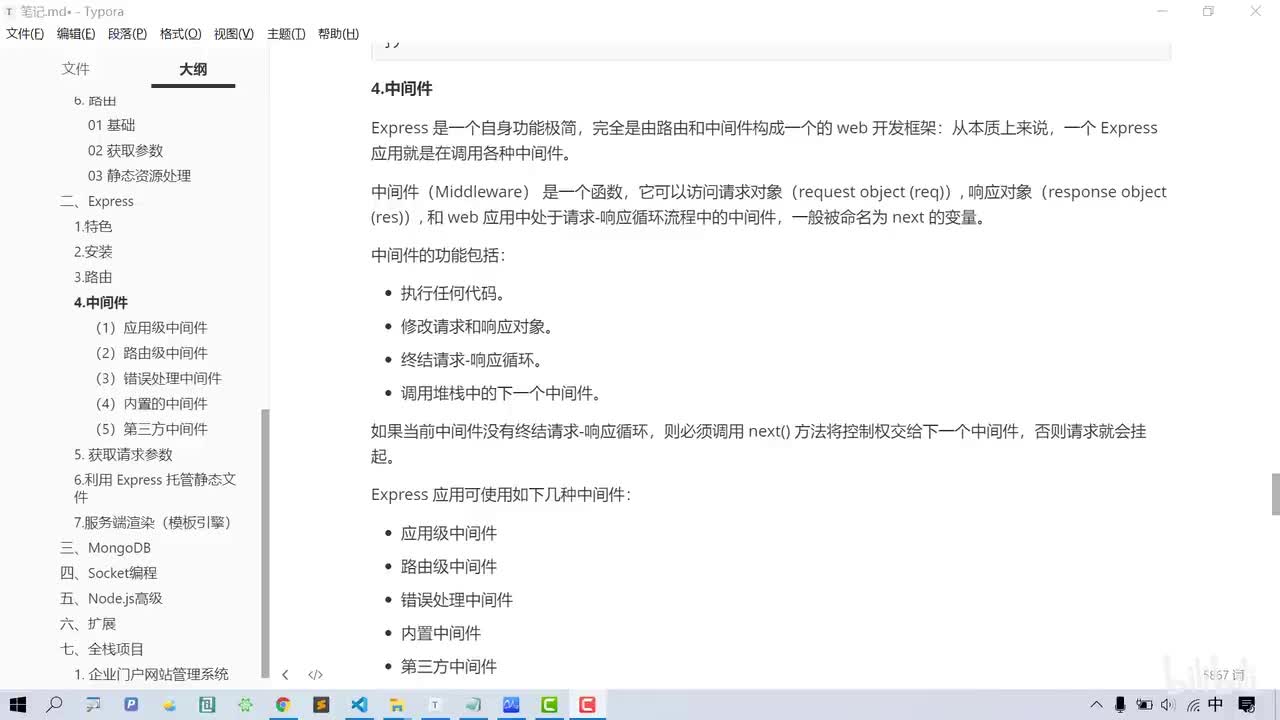Click the bullet 终结请求-响应循环。
The height and width of the screenshot is (720, 1280).
tap(472, 360)
